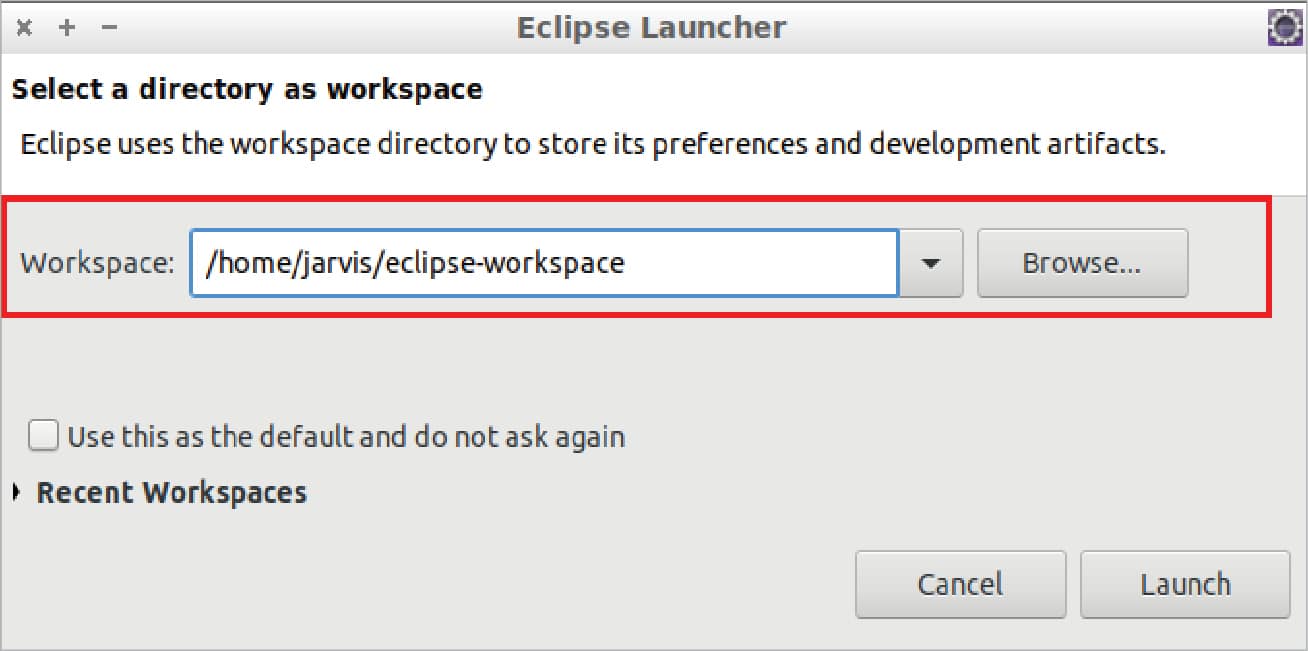Close the Eclipse Launcher window

click(x=22, y=27)
